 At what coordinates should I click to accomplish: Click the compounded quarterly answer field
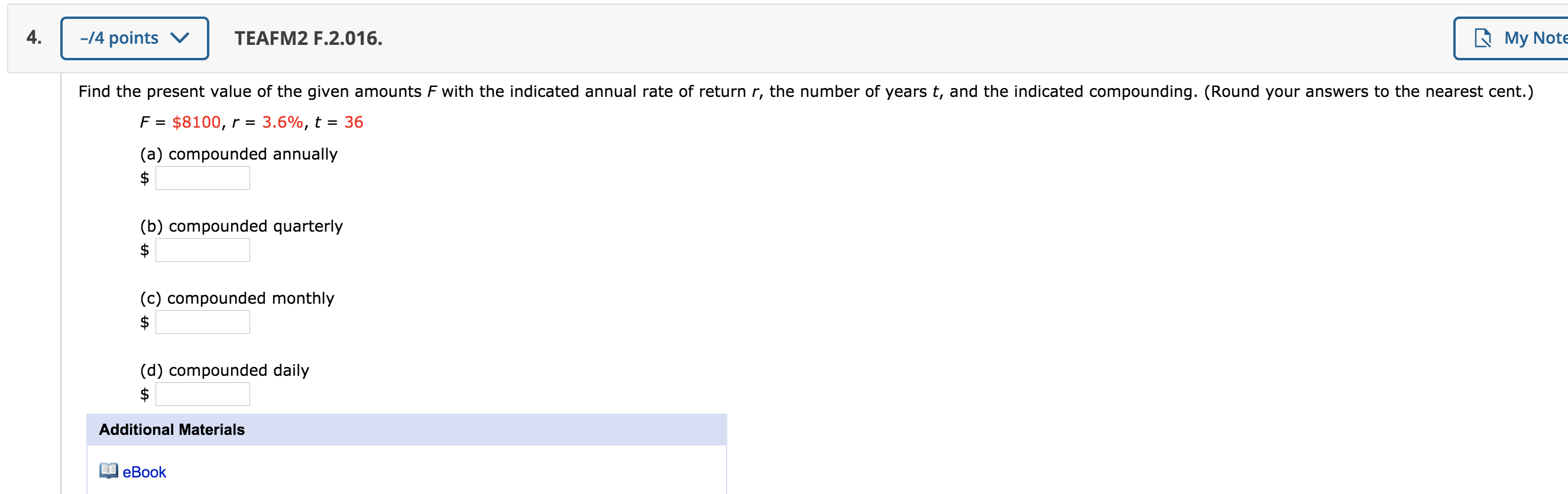(203, 249)
